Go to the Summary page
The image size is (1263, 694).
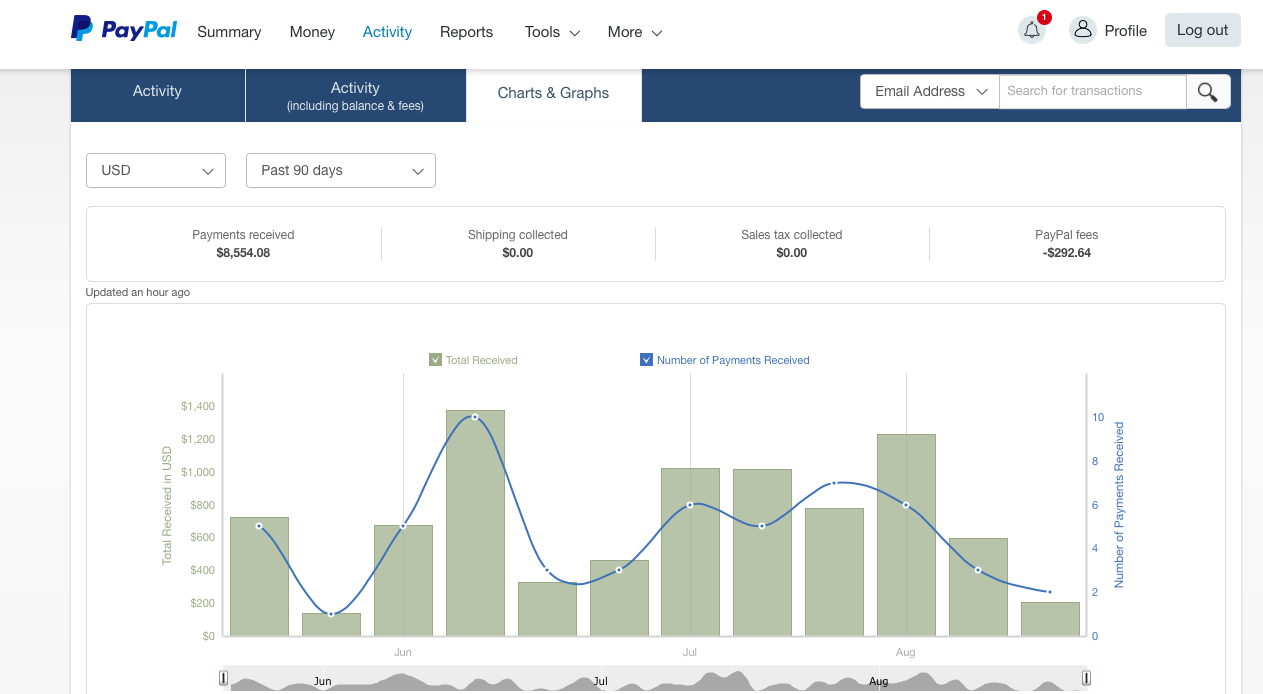coord(229,32)
